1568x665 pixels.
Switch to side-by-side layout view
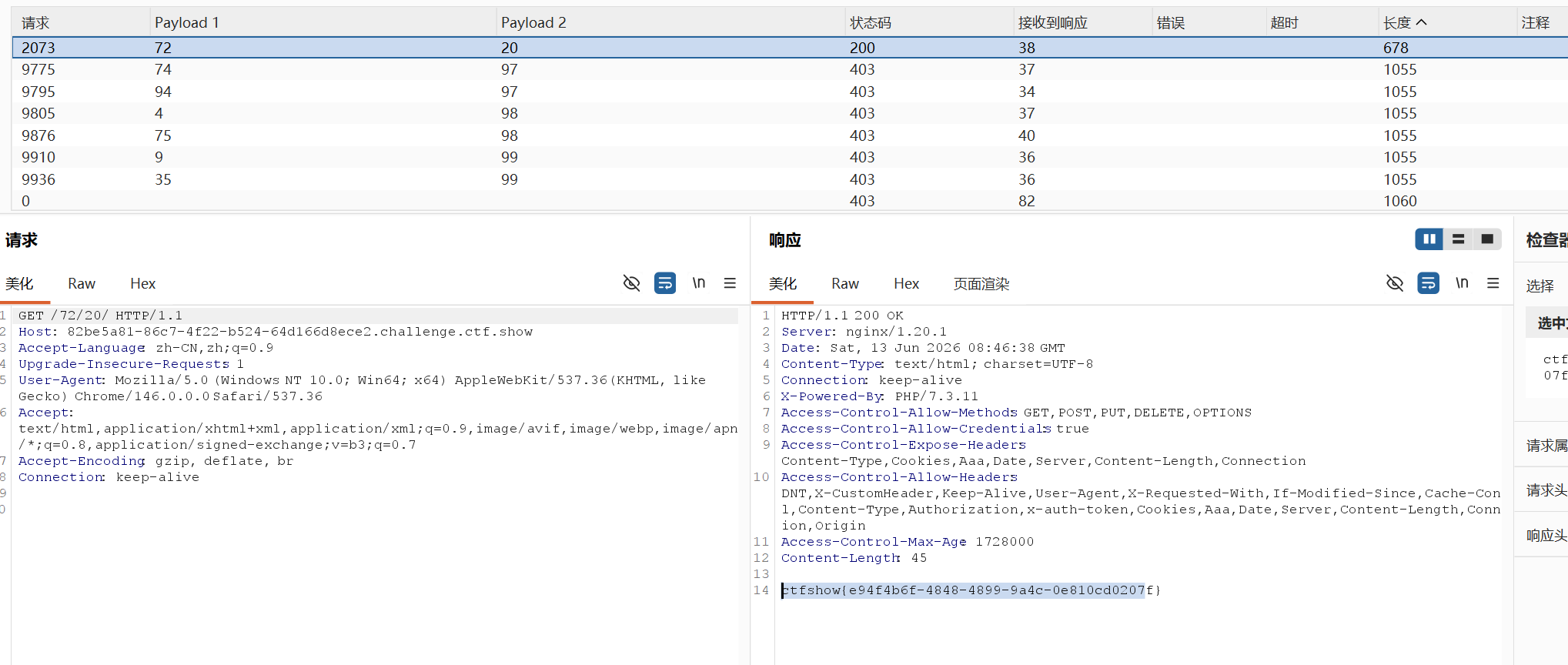[1429, 239]
